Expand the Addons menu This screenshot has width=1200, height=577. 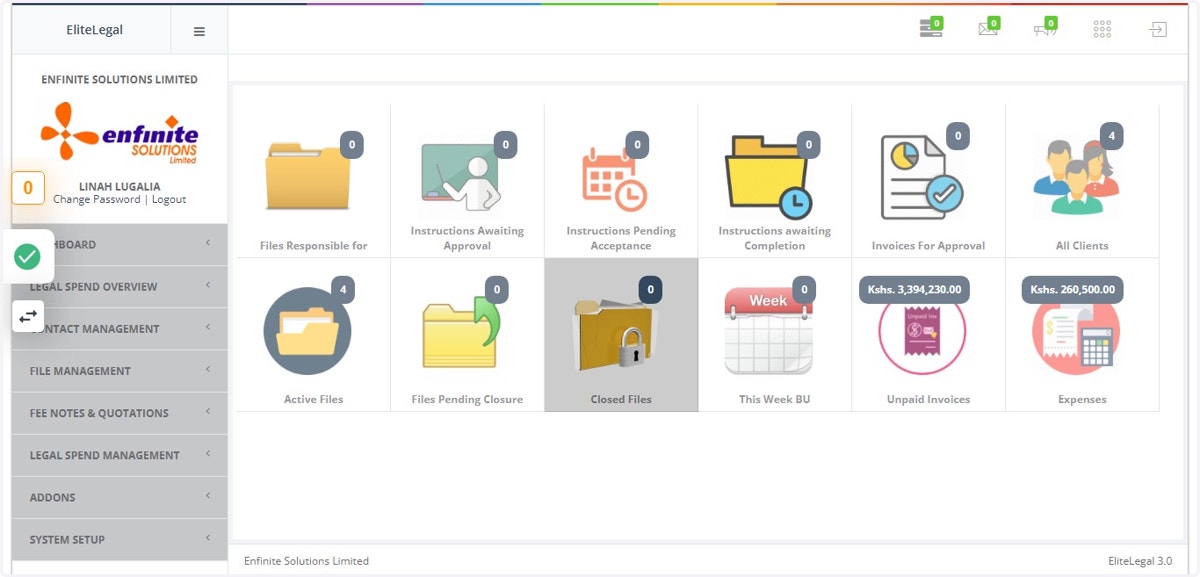point(120,497)
